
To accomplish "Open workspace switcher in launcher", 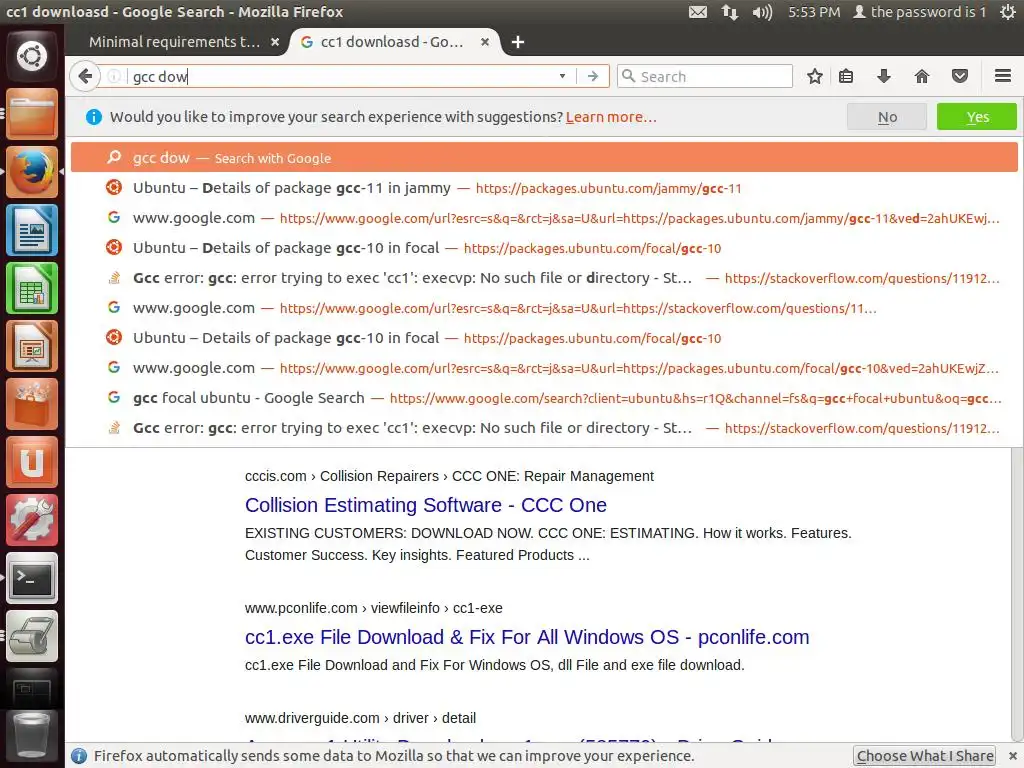I will pyautogui.click(x=32, y=690).
